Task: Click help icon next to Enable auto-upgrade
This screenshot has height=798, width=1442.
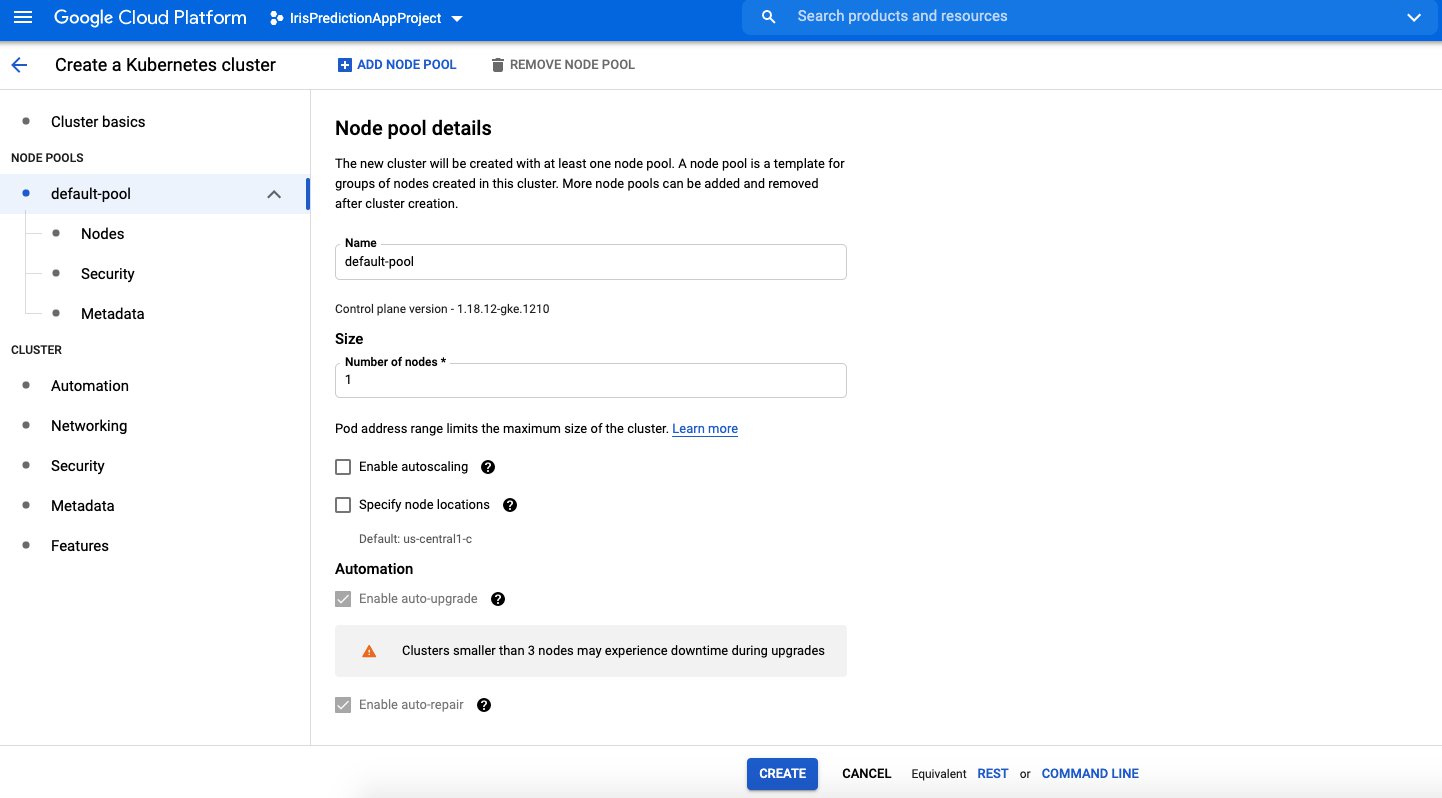Action: pyautogui.click(x=498, y=599)
